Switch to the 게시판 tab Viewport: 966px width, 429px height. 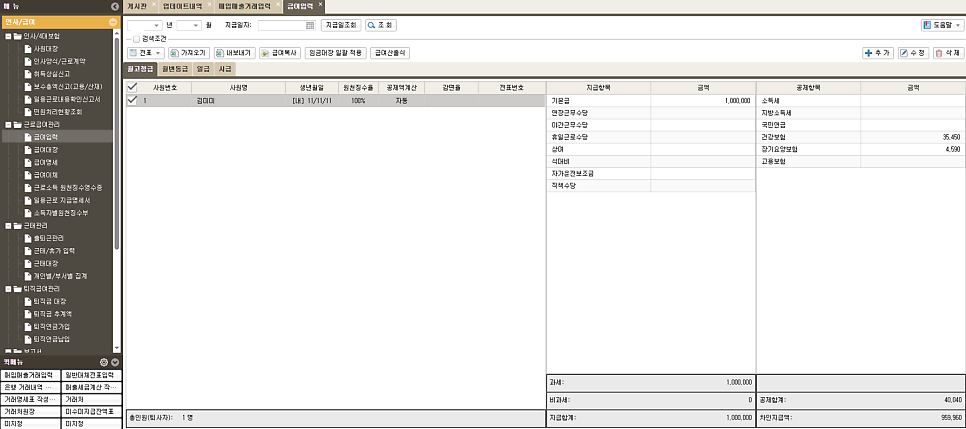(x=137, y=6)
